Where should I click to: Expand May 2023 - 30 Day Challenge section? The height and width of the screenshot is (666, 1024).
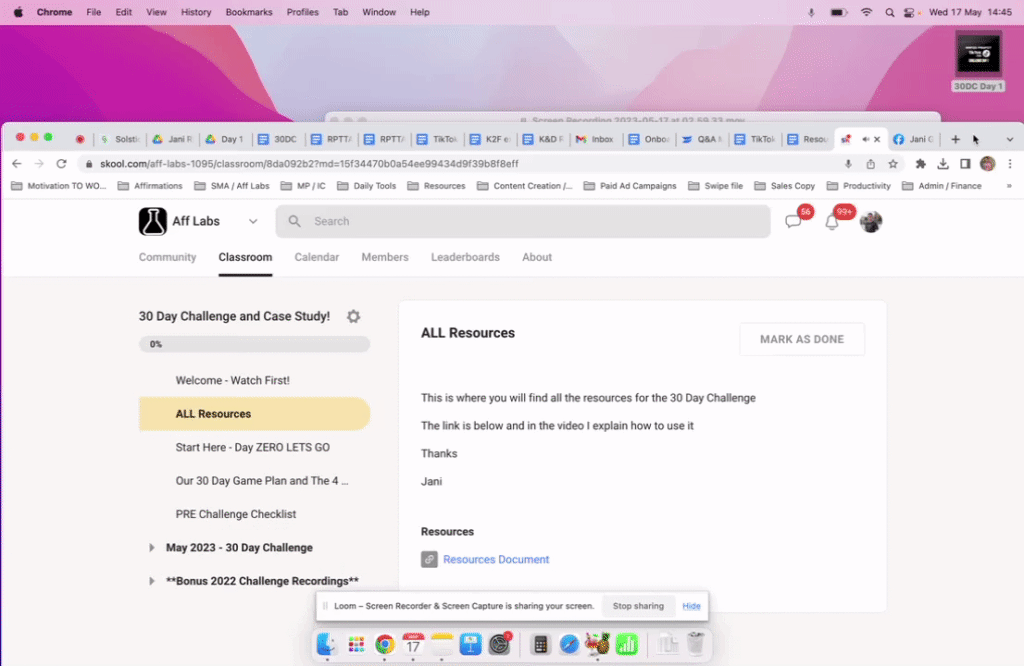point(152,548)
